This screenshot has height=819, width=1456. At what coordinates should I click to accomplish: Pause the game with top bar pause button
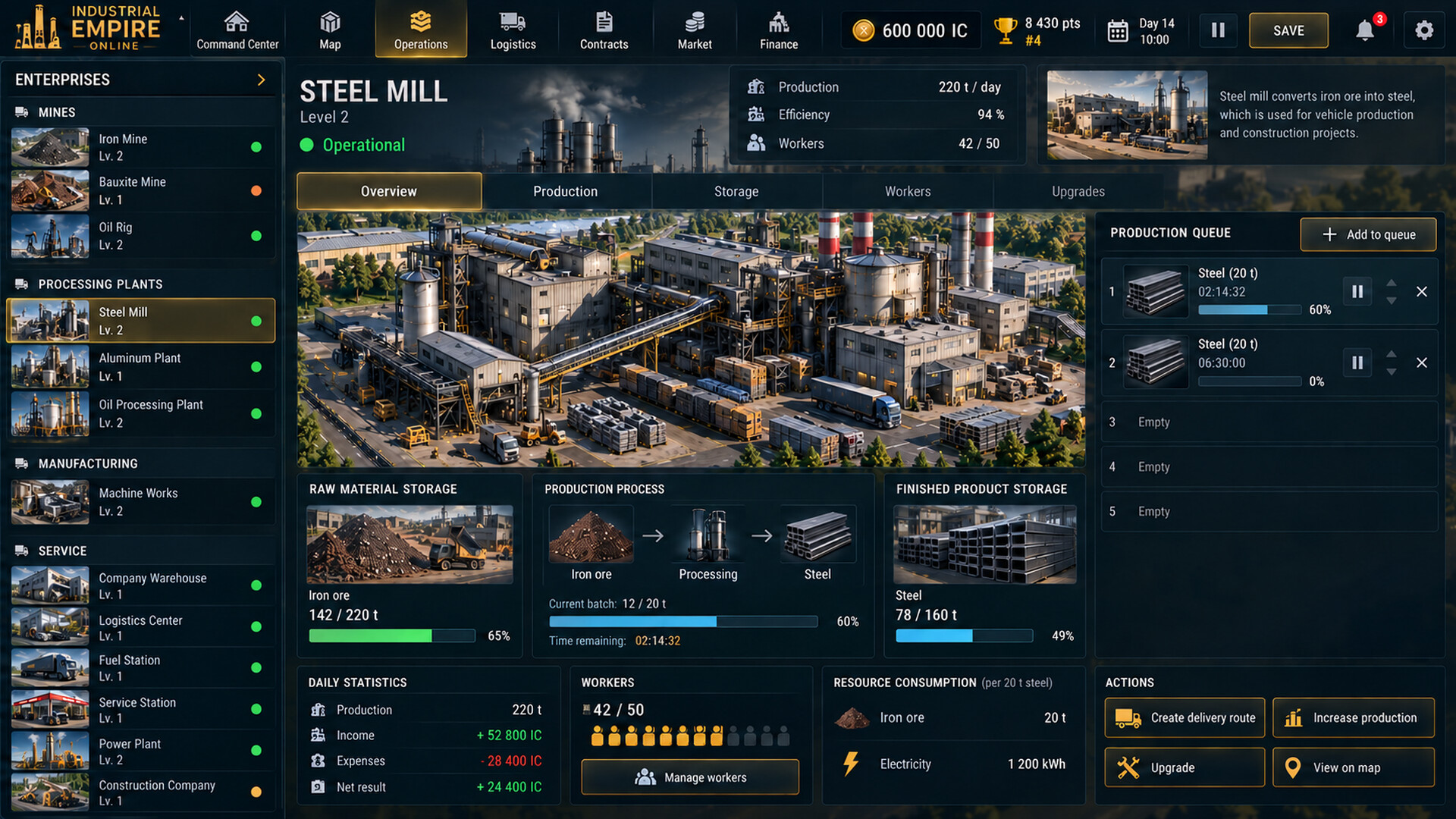tap(1218, 30)
